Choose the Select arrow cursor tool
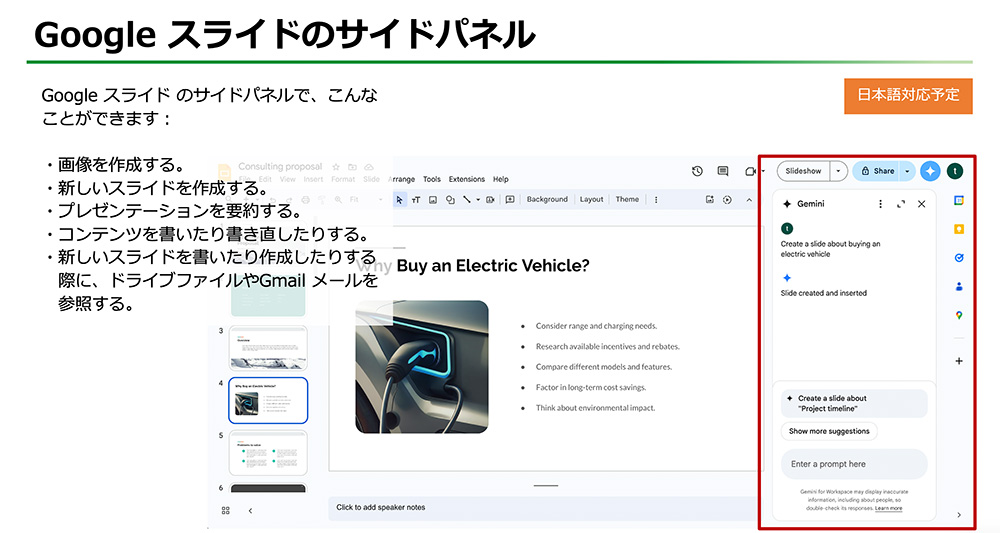 [399, 200]
